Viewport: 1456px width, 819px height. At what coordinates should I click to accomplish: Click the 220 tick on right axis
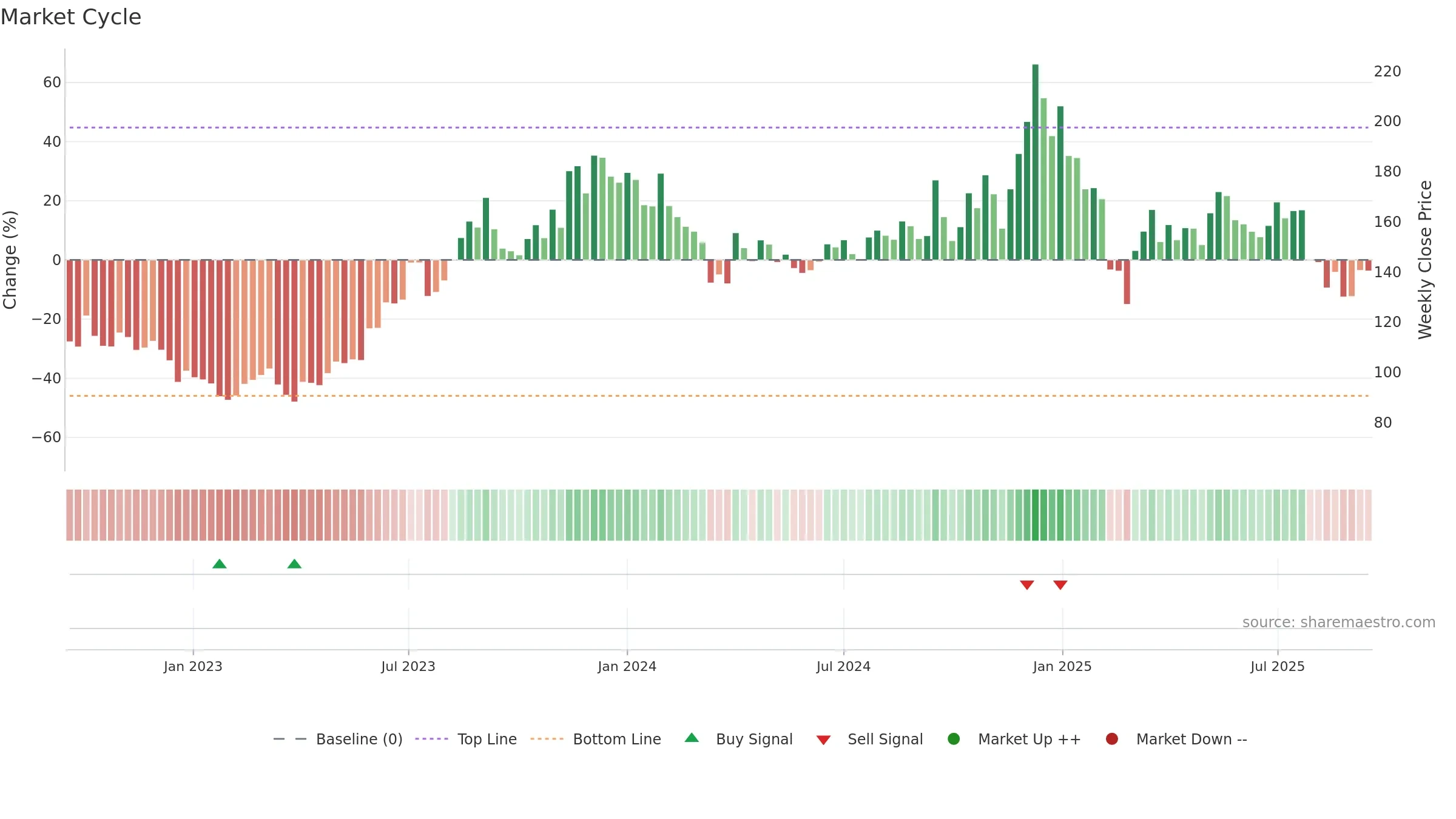coord(1387,72)
